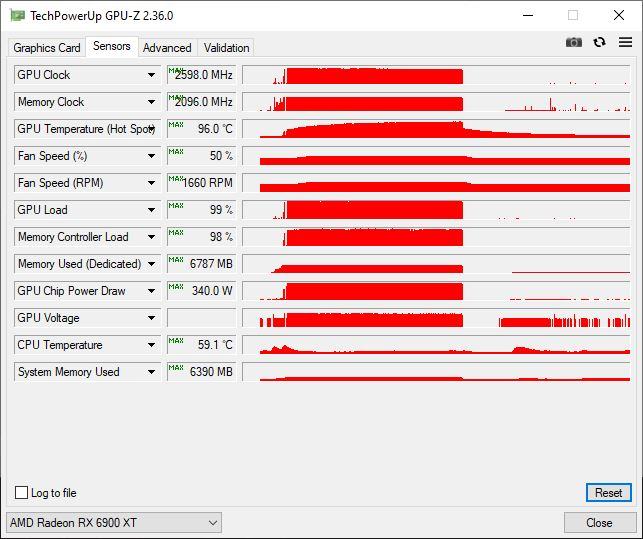Click the 6787 MB memory used value
This screenshot has height=539, width=643.
pos(202,264)
